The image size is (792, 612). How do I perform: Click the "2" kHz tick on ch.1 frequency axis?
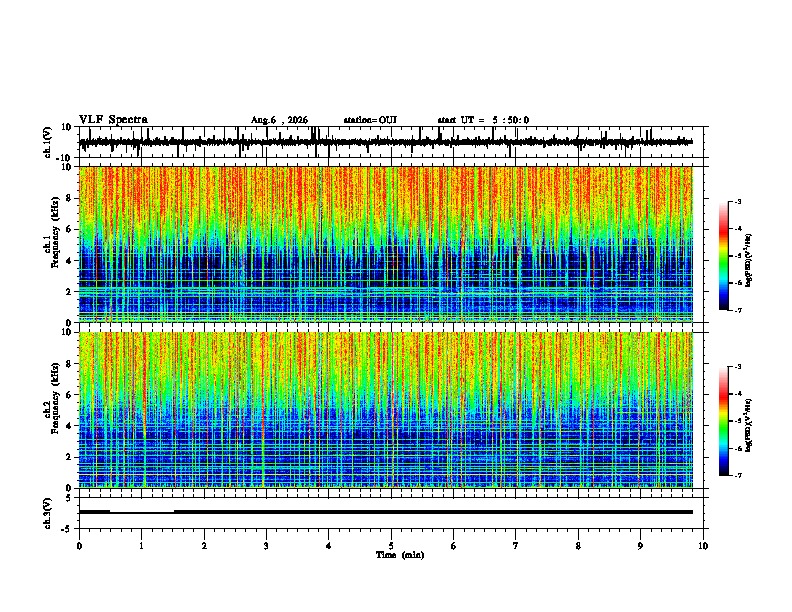click(x=69, y=291)
